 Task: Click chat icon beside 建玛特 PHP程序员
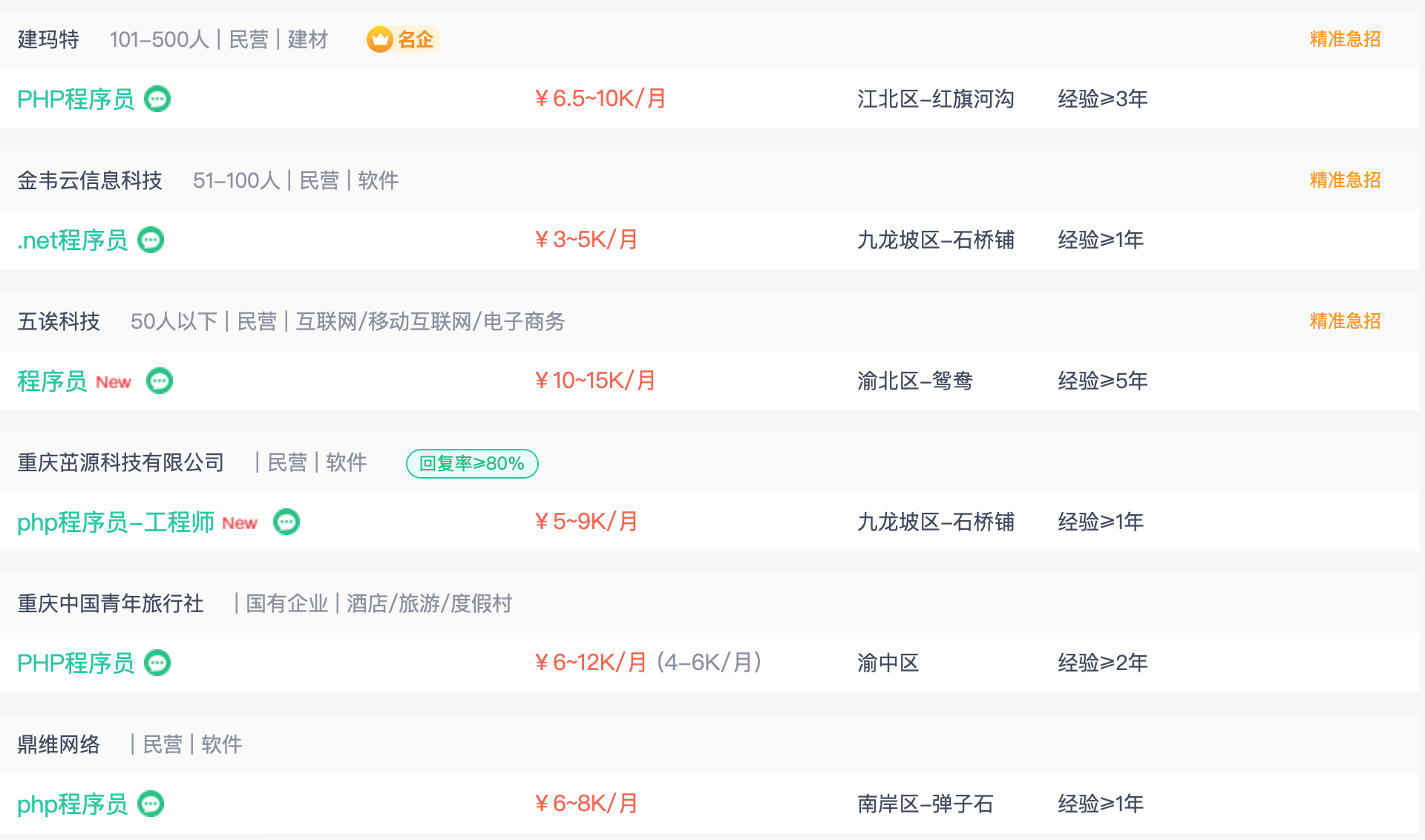(x=157, y=99)
